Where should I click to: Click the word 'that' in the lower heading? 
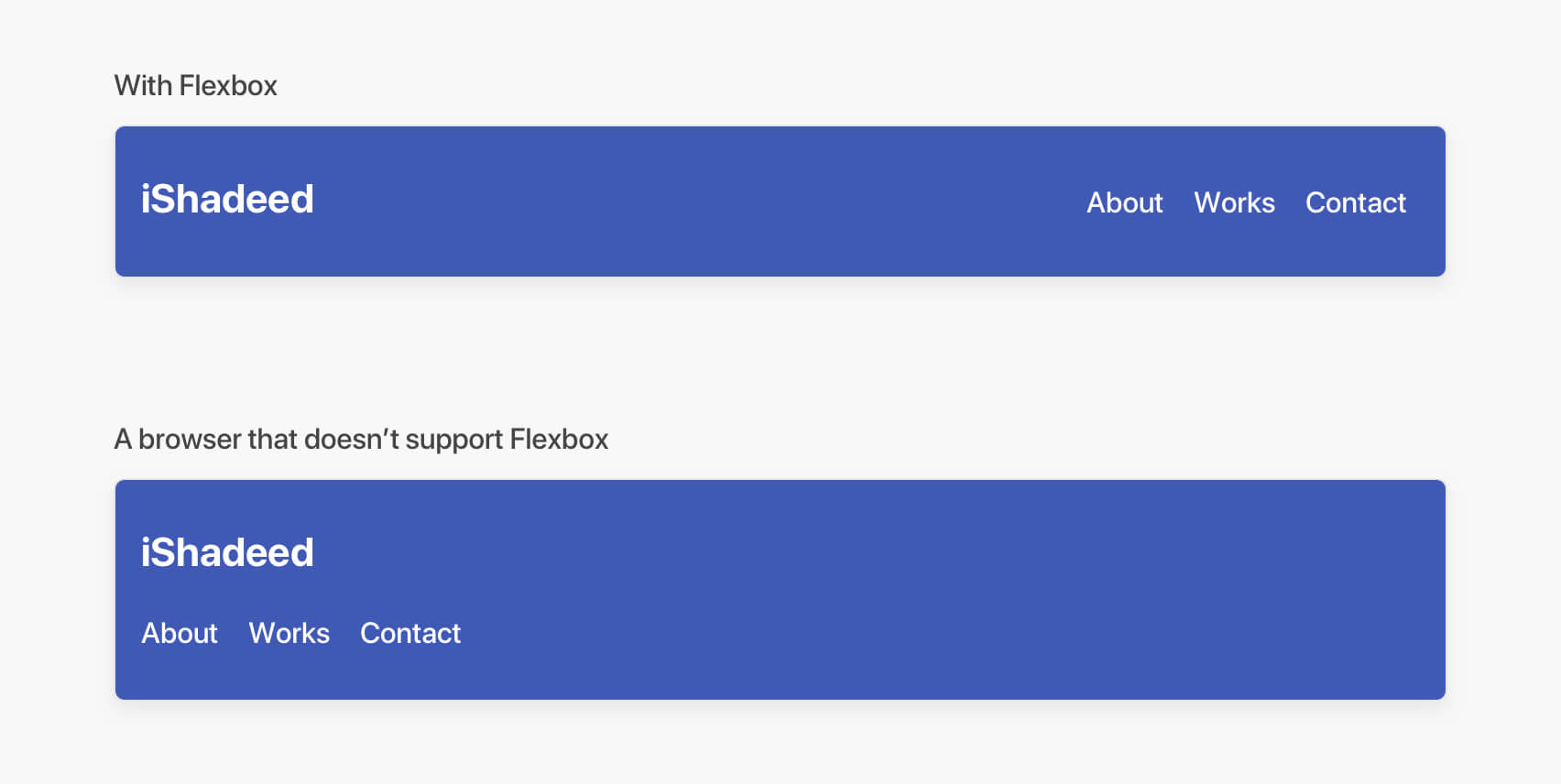tap(272, 440)
